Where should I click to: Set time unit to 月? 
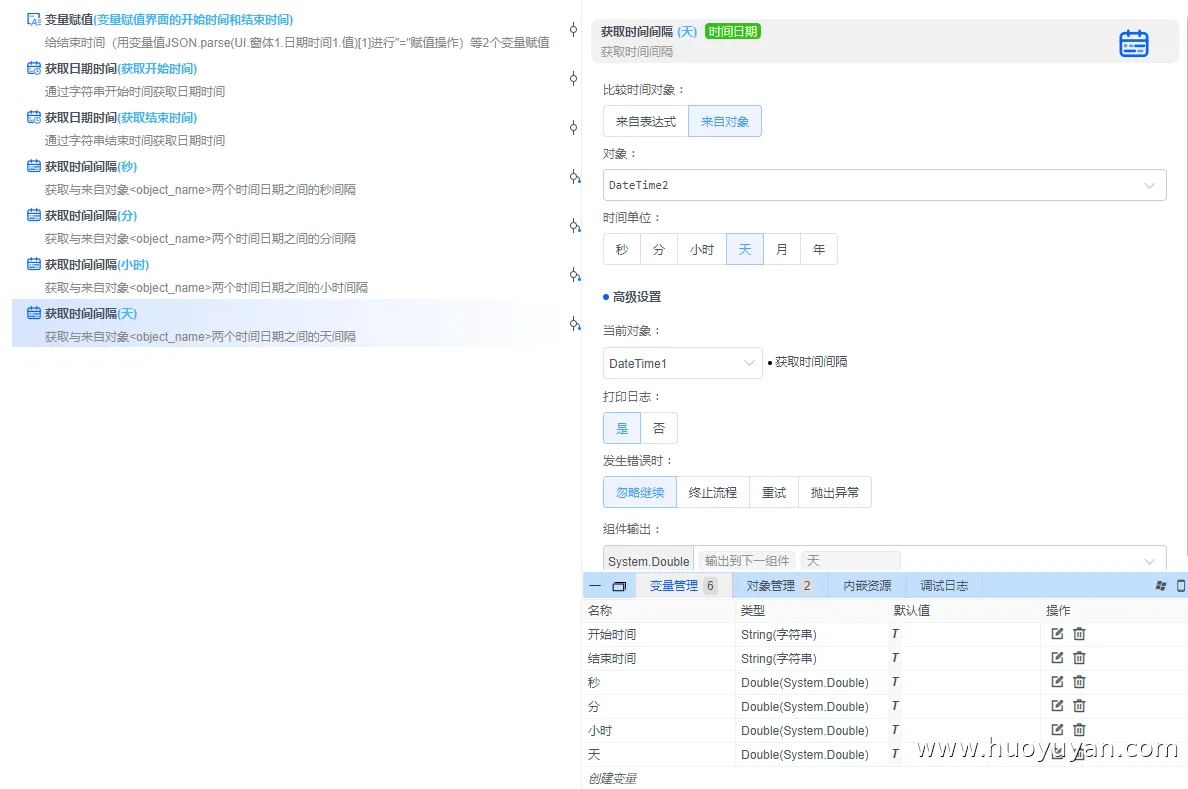[782, 249]
